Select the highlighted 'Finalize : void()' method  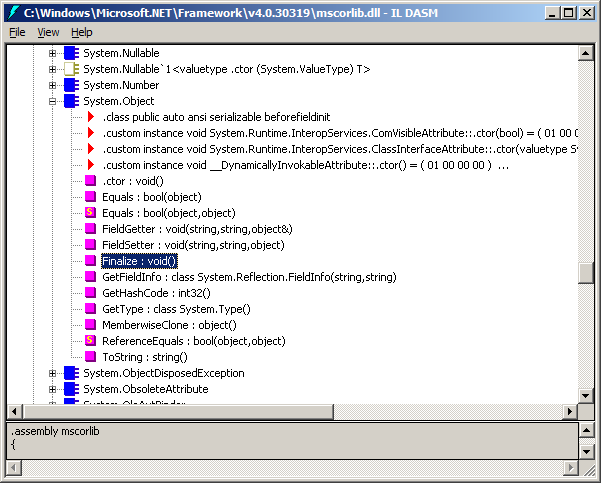[140, 261]
